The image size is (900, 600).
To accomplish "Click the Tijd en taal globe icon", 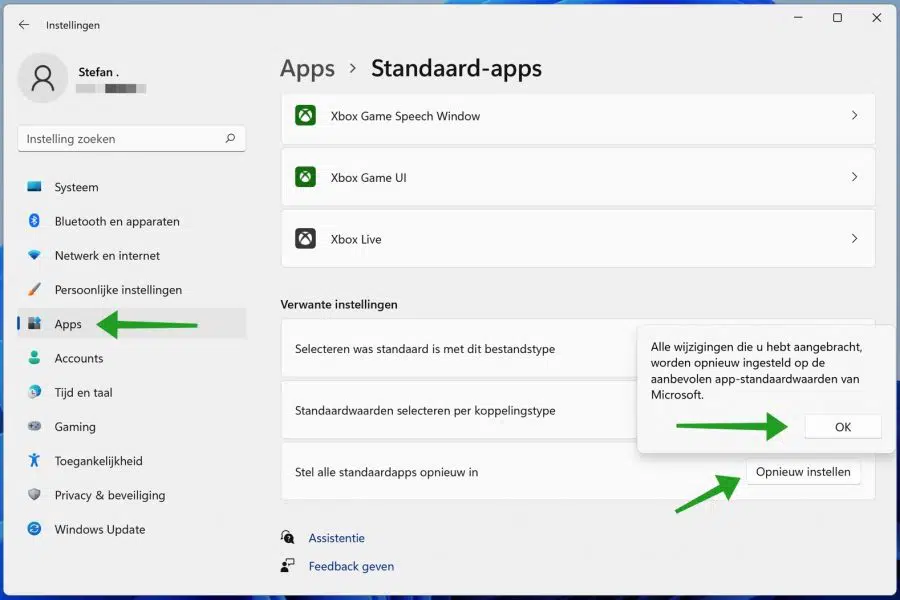I will point(34,392).
